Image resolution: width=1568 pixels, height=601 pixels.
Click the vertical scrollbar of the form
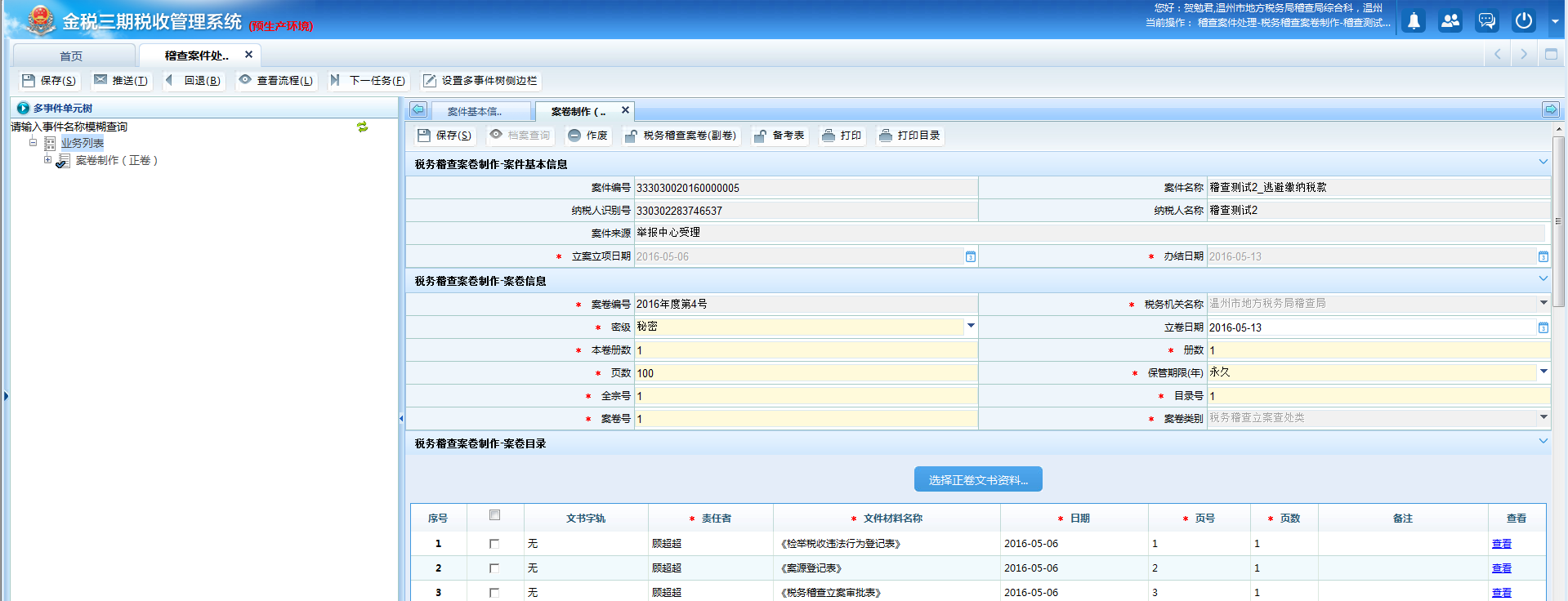1558,220
